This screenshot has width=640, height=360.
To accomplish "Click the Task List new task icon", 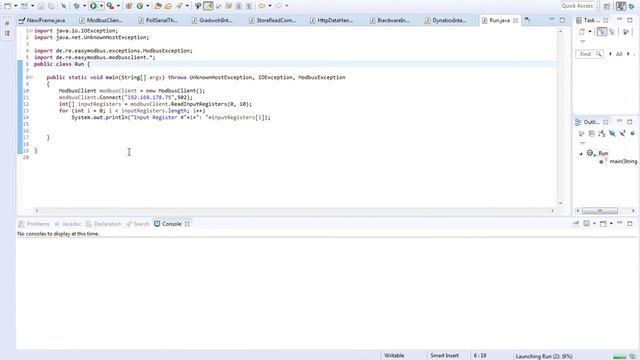I will tap(582, 32).
